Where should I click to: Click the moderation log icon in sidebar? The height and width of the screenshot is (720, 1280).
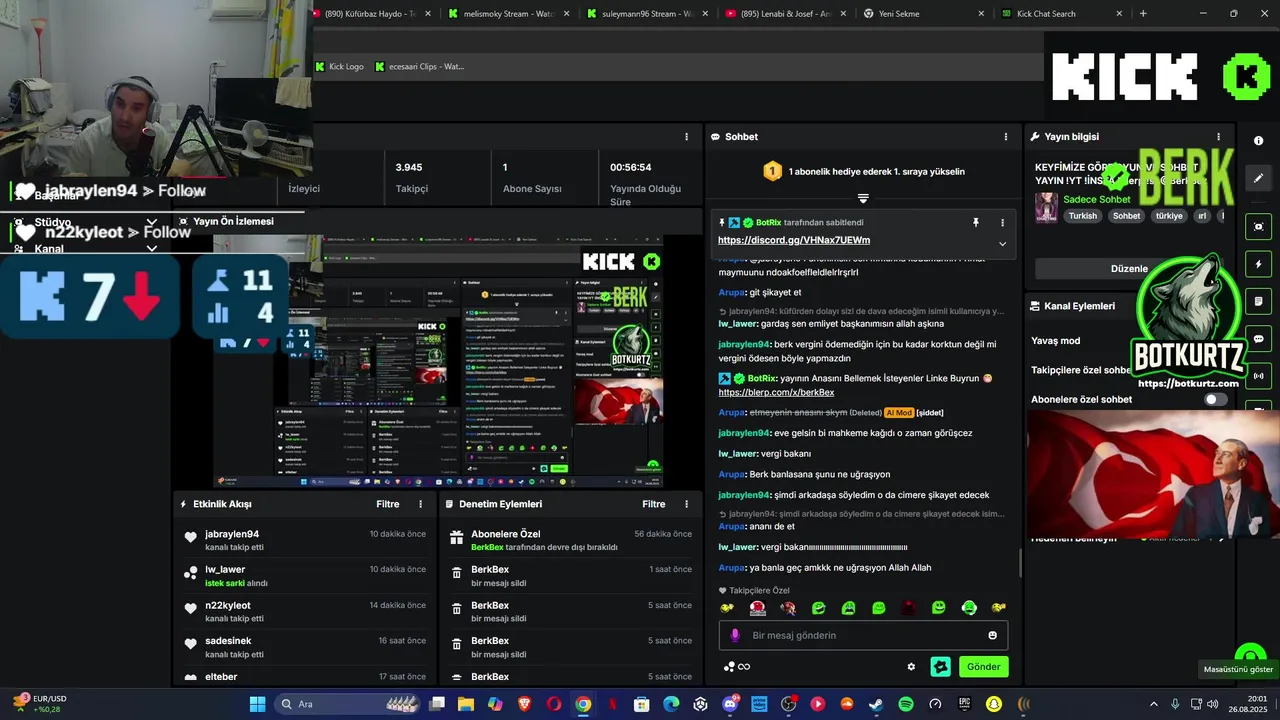point(1259,301)
